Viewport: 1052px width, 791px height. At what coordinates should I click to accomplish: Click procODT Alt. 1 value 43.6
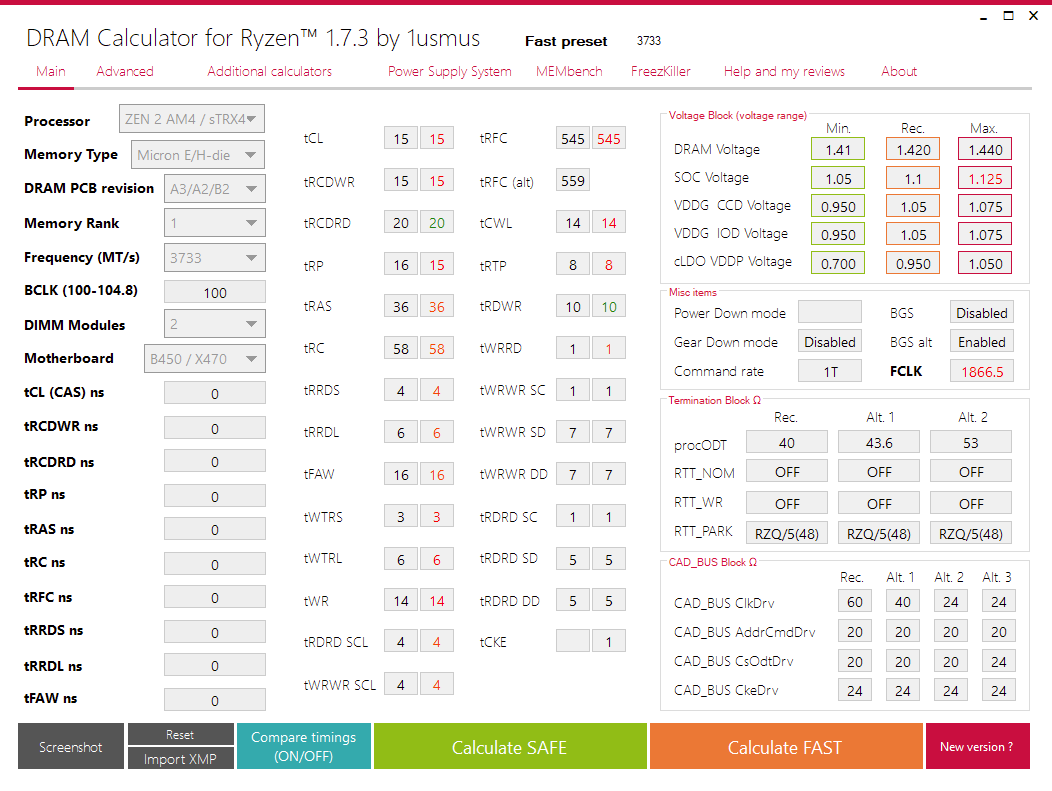click(879, 443)
